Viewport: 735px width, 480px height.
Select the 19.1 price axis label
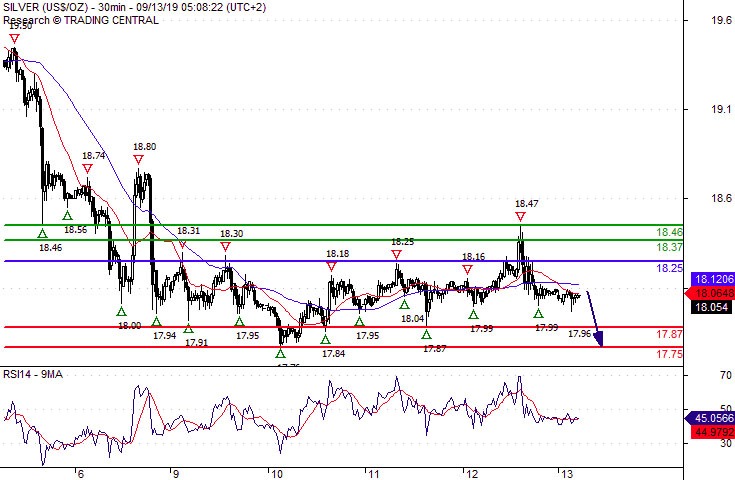point(721,109)
